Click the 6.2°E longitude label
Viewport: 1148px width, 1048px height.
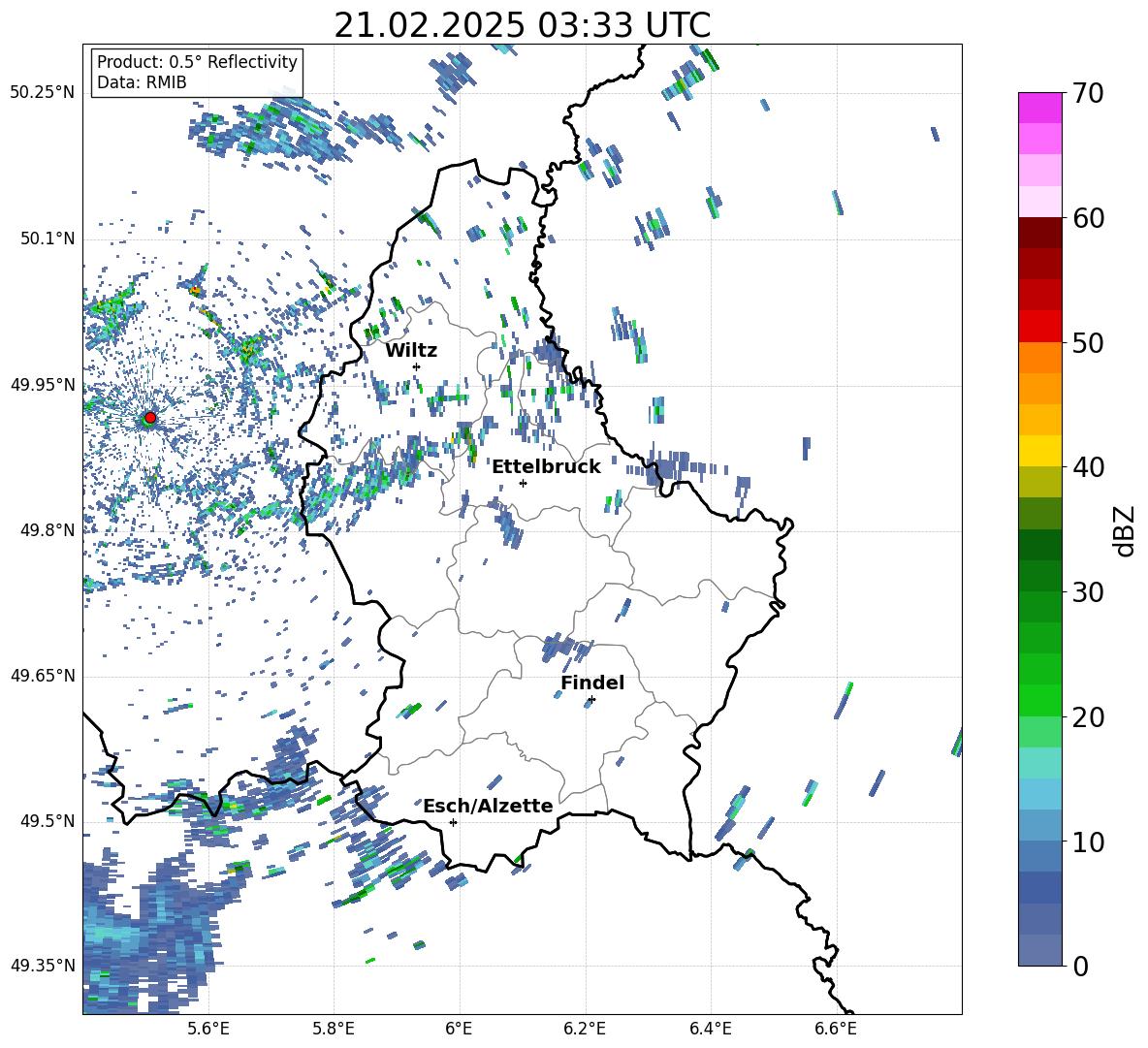click(585, 1029)
